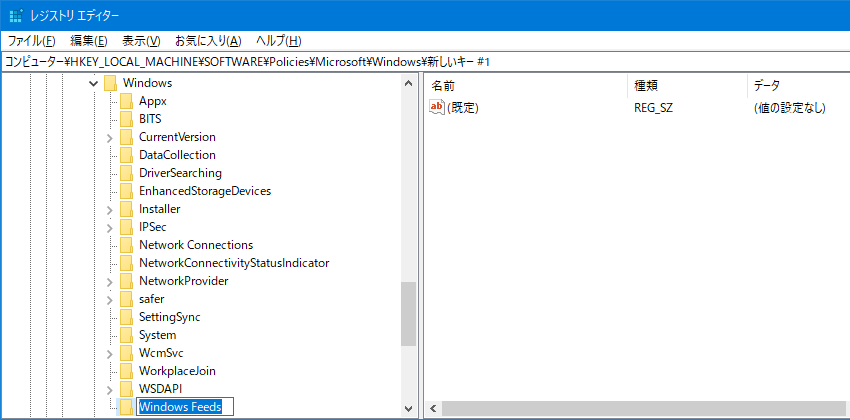Expand the CurrentVersion key
This screenshot has width=850, height=420.
coord(110,138)
